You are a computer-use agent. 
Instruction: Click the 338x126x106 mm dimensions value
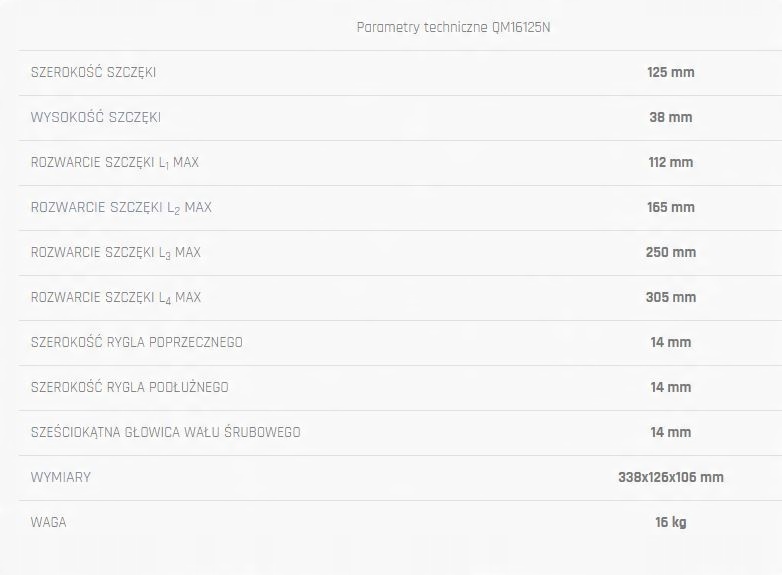(x=670, y=477)
